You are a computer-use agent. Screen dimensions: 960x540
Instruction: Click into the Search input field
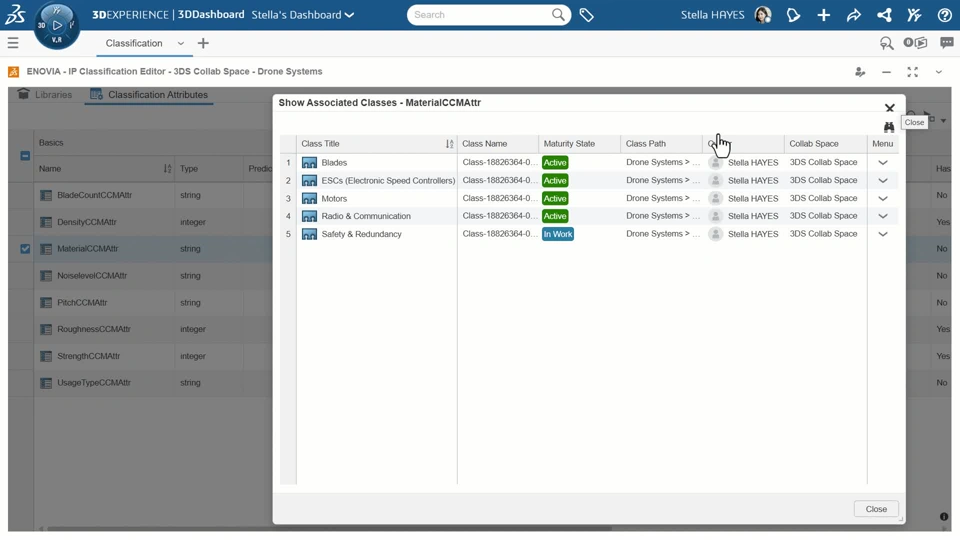479,15
